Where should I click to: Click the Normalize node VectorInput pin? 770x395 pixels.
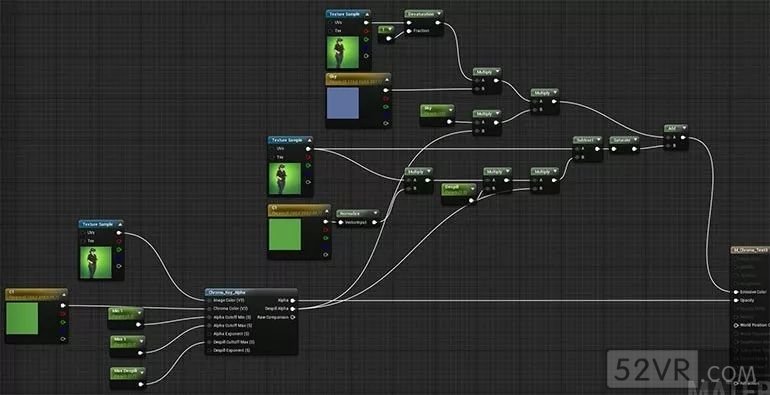pos(340,223)
